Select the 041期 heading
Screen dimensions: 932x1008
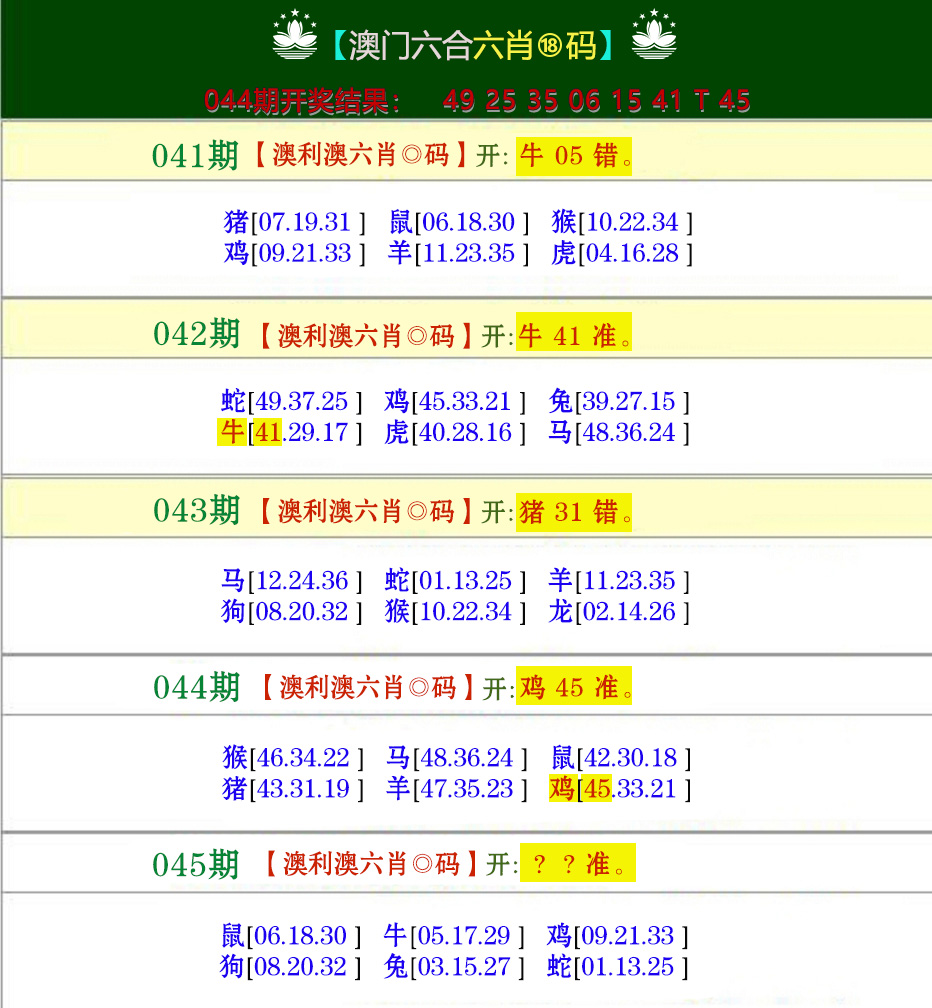point(195,156)
